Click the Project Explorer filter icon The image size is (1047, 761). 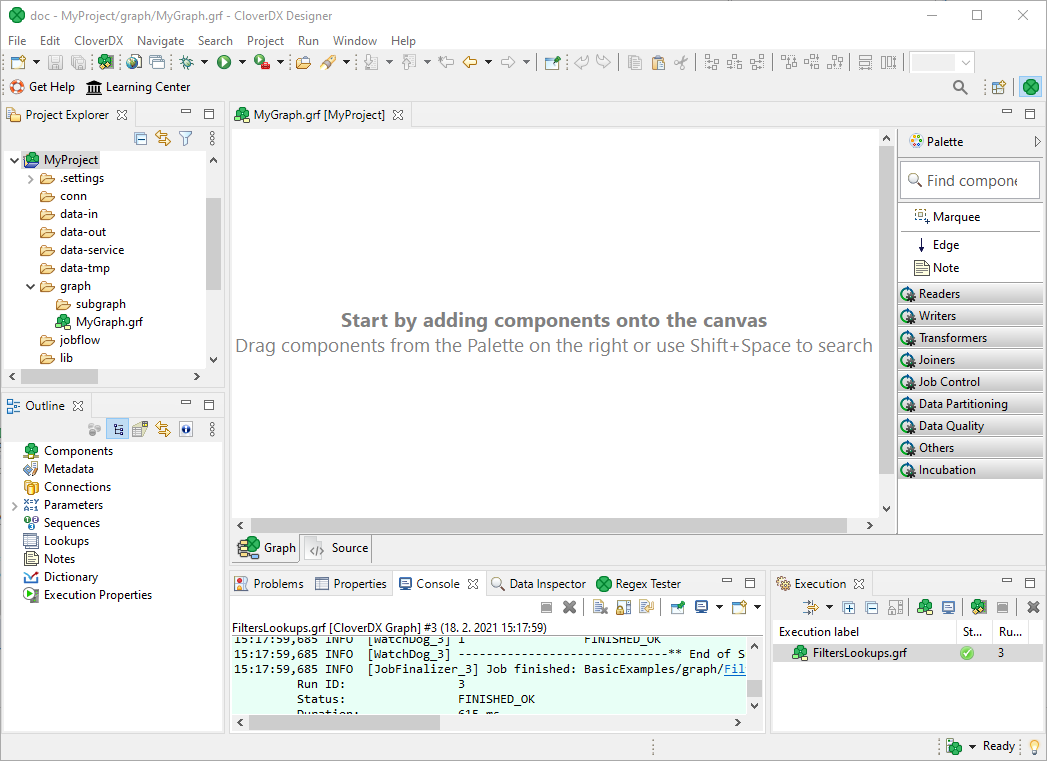pyautogui.click(x=186, y=138)
